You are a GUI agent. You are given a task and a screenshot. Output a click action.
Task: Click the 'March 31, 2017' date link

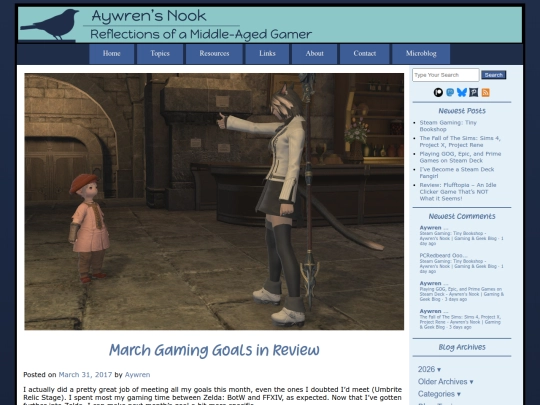[x=85, y=375]
